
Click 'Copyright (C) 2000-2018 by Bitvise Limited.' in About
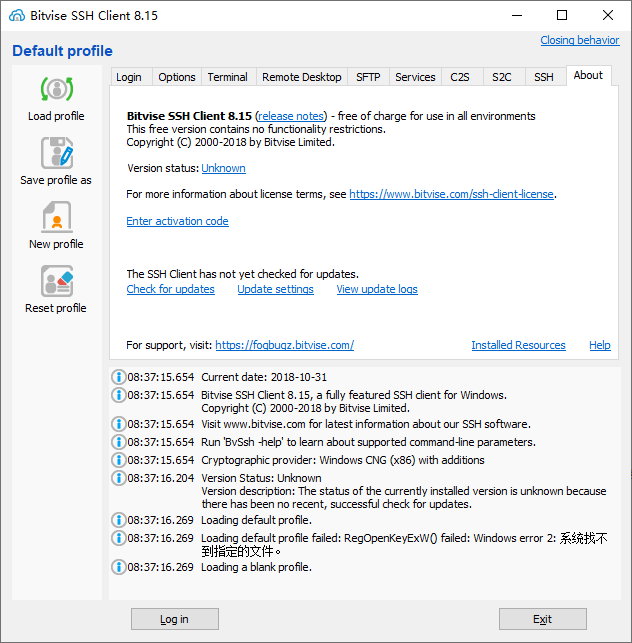(230, 142)
